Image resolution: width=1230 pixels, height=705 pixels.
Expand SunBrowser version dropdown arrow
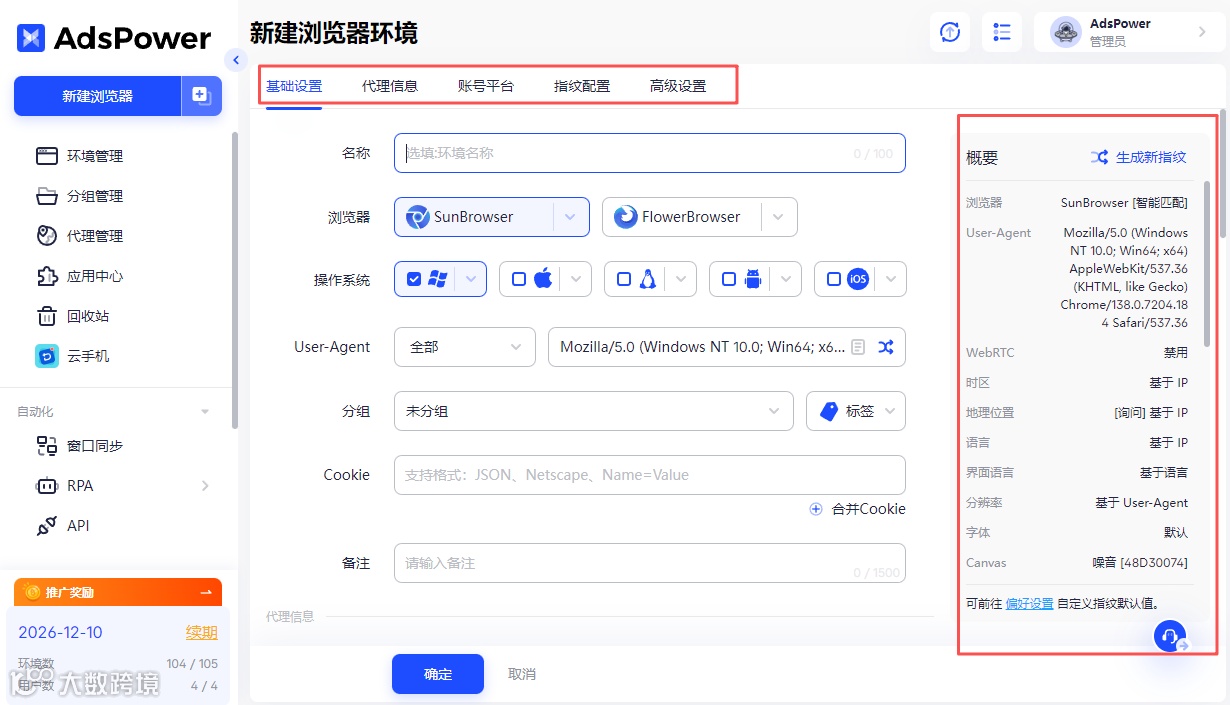pyautogui.click(x=570, y=217)
